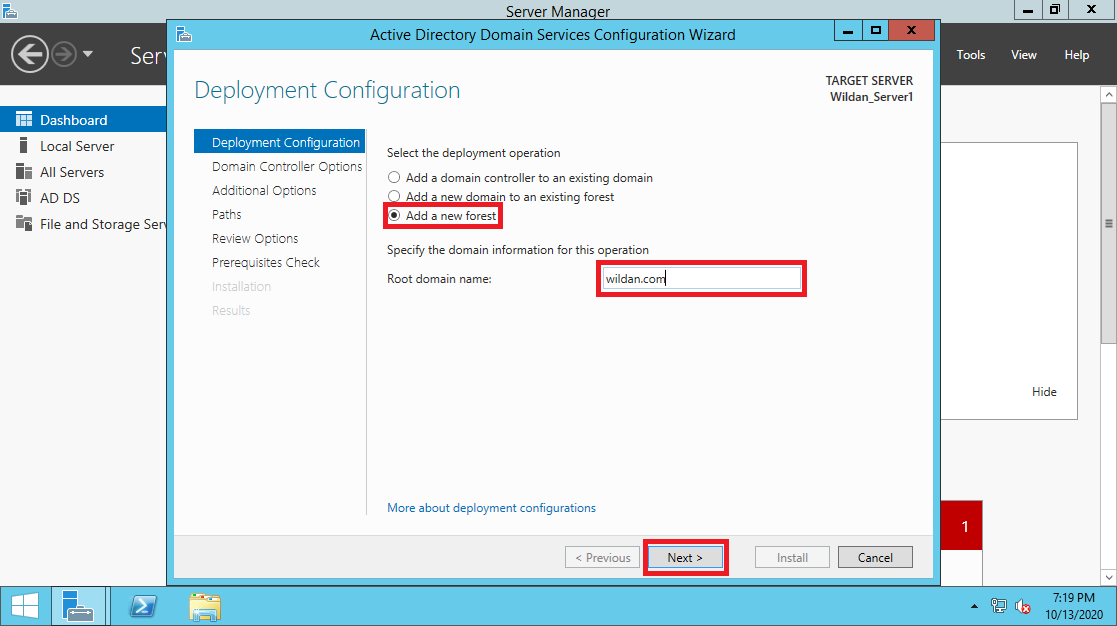Click the wizard title bar icon
The width and height of the screenshot is (1117, 626).
click(185, 34)
